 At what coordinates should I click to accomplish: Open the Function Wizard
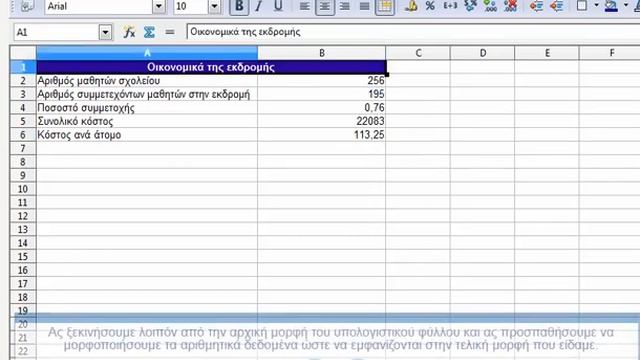coord(129,32)
